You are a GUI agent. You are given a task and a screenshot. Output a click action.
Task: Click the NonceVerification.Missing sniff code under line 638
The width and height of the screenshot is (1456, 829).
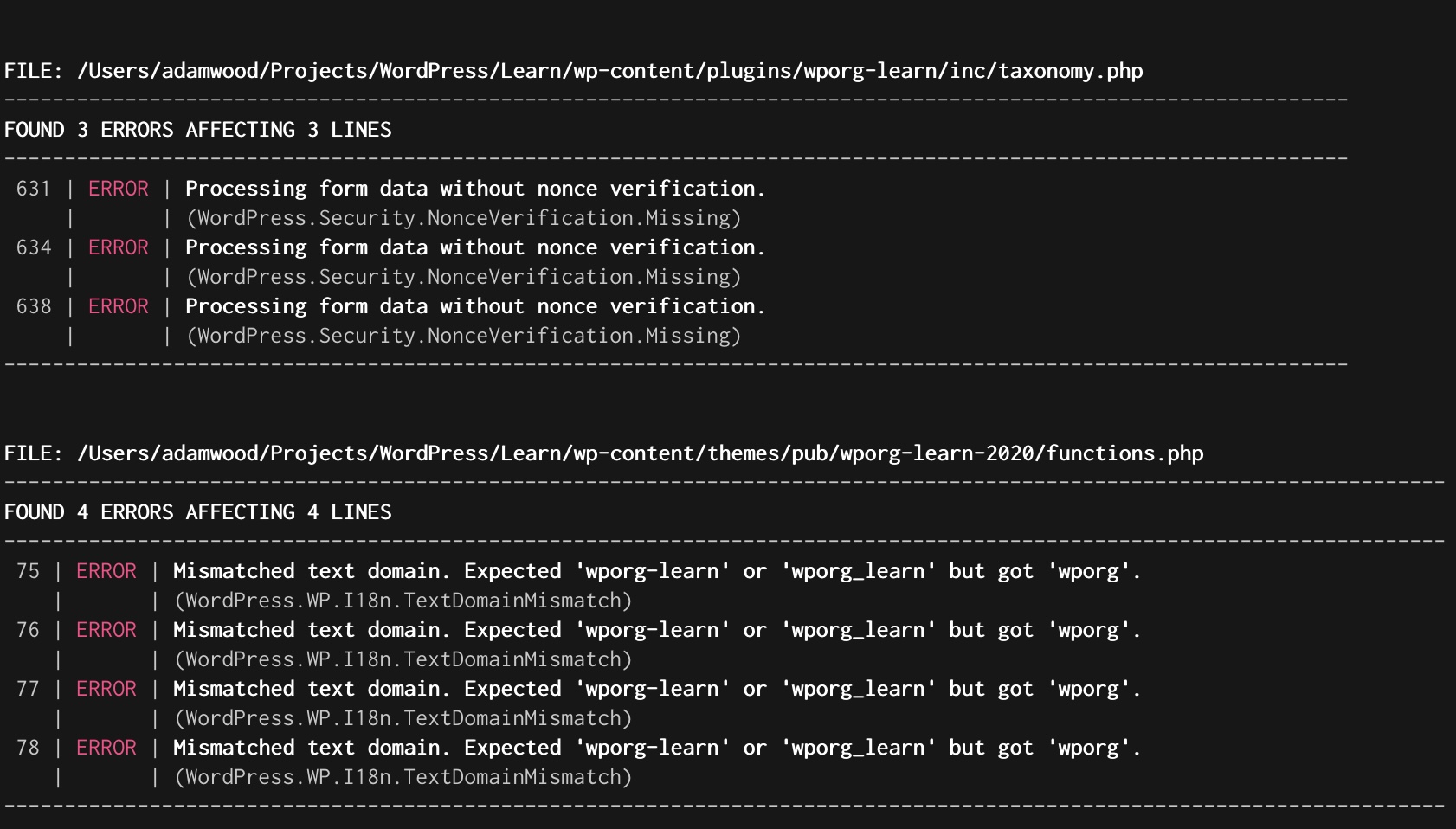point(464,336)
